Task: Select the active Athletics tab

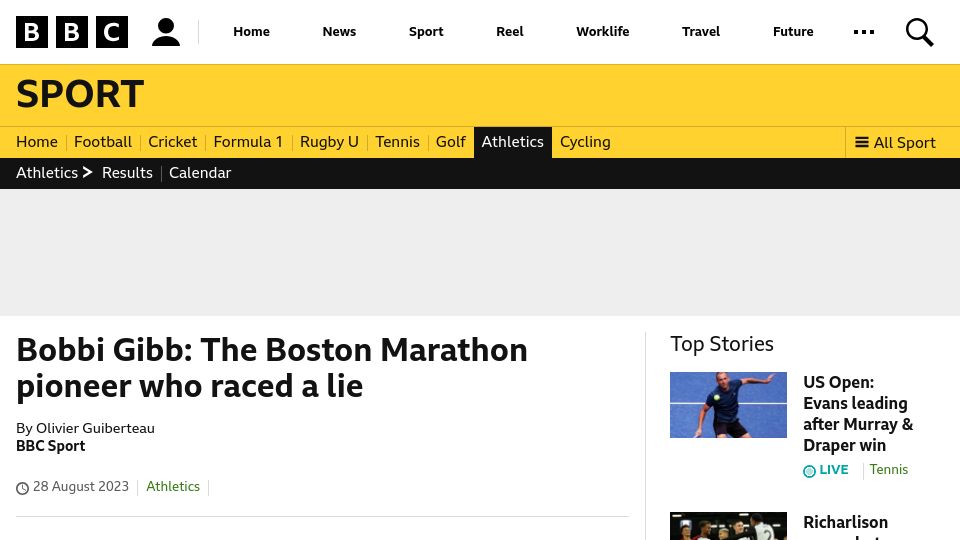Action: (512, 142)
